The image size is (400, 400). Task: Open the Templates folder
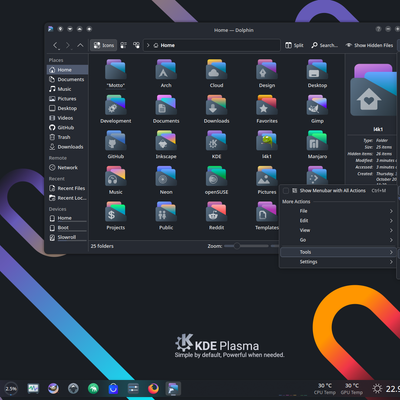click(267, 216)
